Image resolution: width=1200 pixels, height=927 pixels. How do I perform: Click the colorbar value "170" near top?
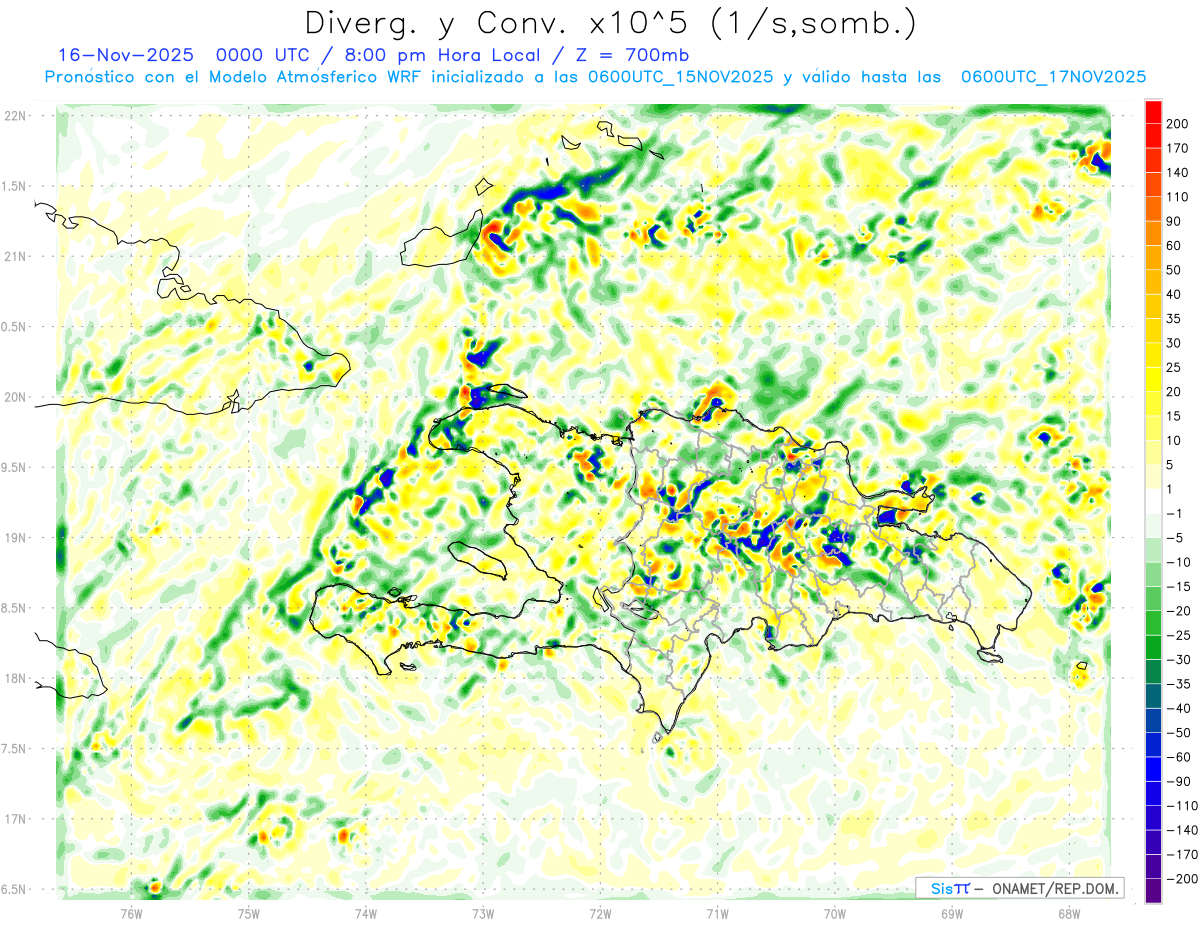coord(1177,148)
